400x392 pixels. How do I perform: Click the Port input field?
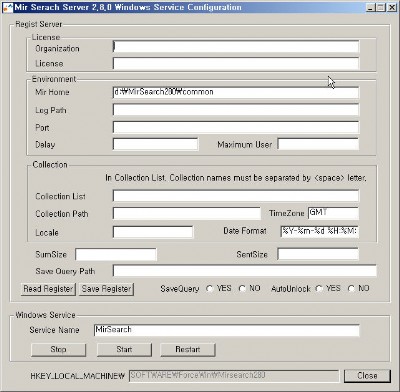click(236, 127)
